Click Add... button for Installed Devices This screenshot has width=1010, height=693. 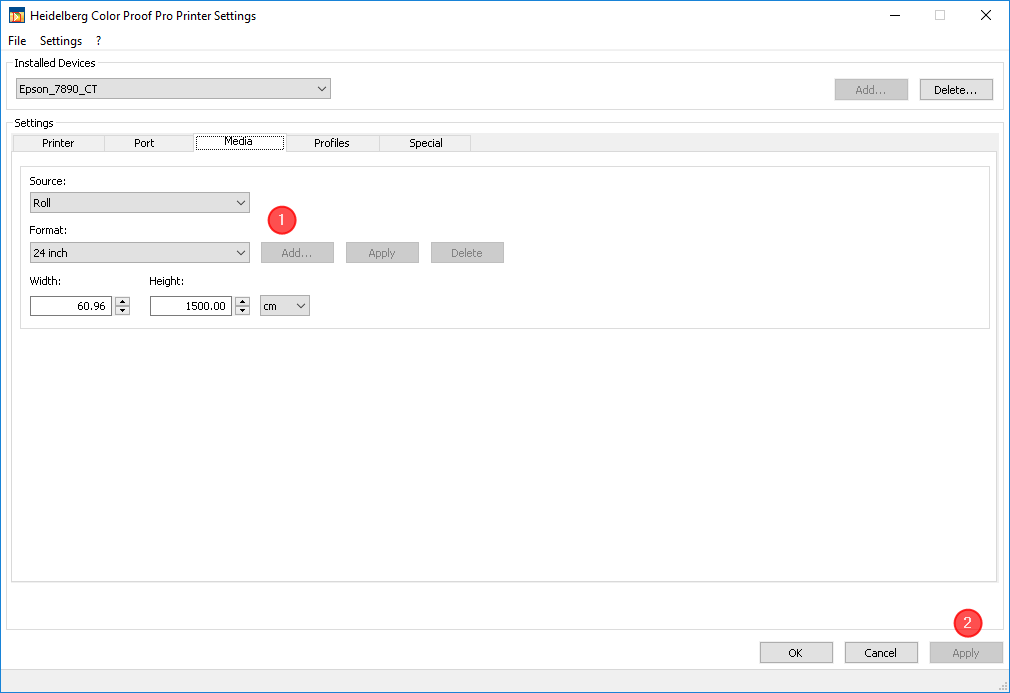tap(871, 90)
